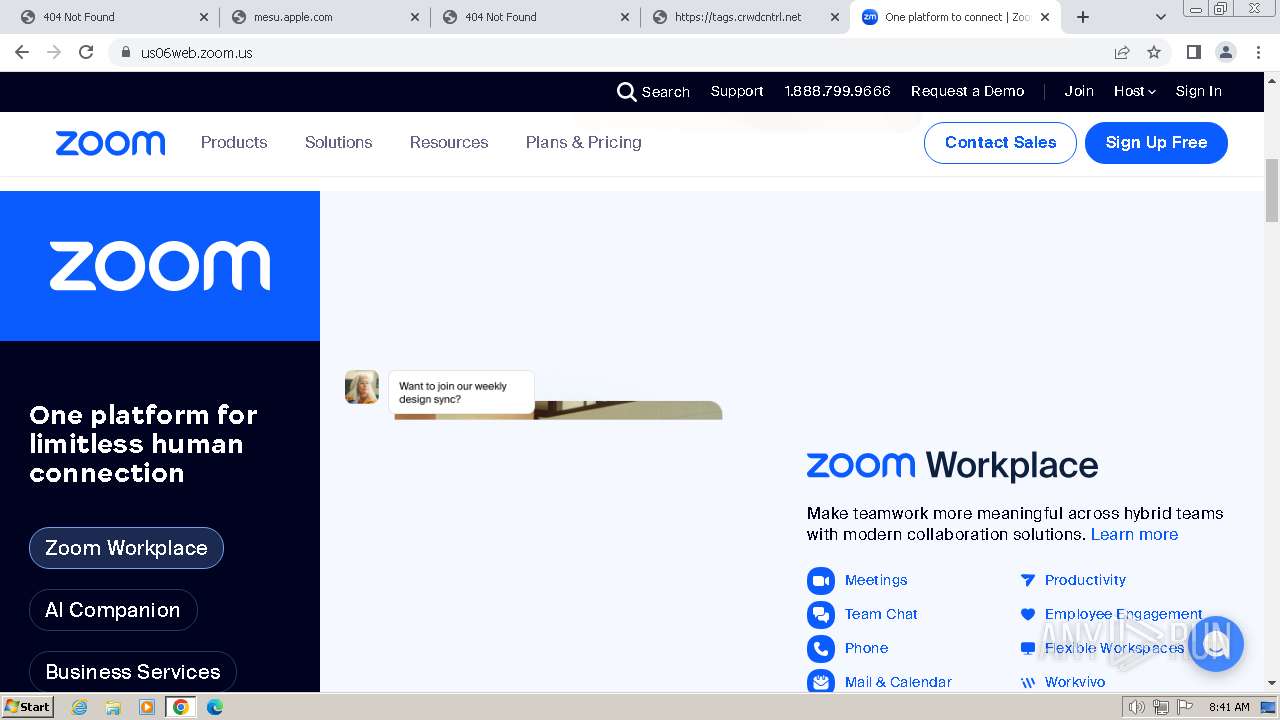Open the Products menu

coord(234,142)
